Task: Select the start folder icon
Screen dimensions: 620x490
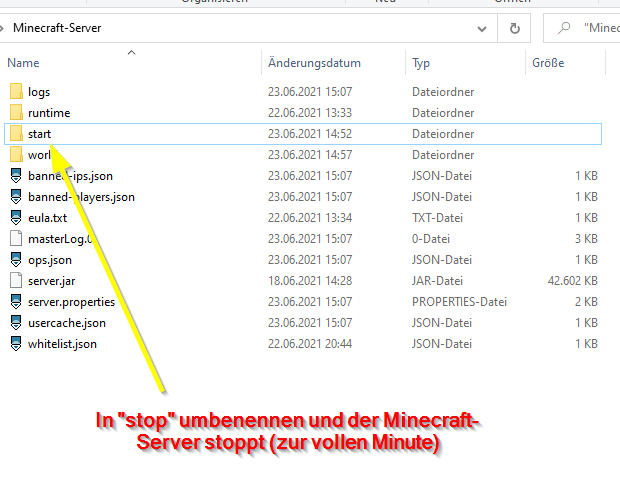Action: pos(16,133)
